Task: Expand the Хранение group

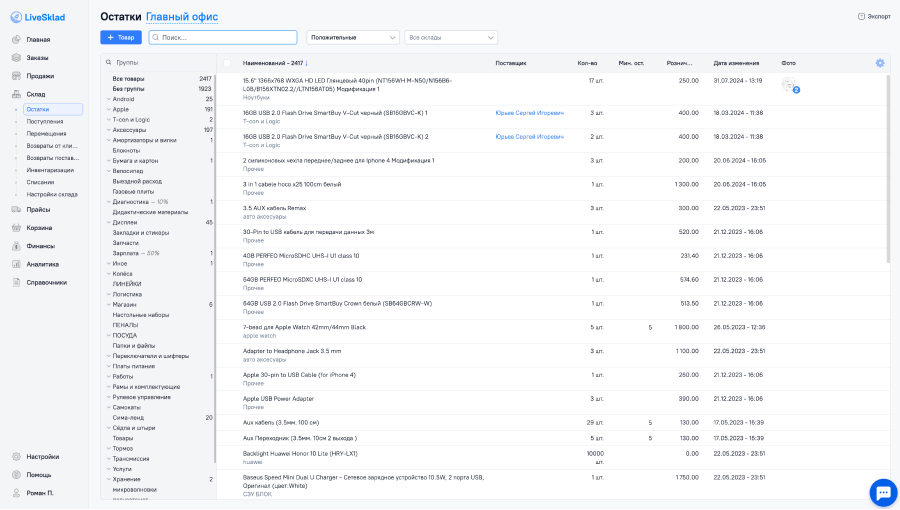Action: click(108, 480)
